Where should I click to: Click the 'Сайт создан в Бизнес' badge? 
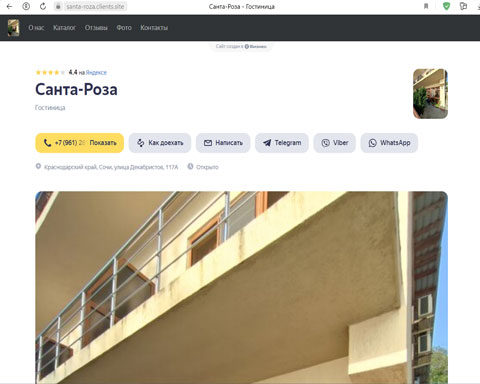(x=241, y=46)
